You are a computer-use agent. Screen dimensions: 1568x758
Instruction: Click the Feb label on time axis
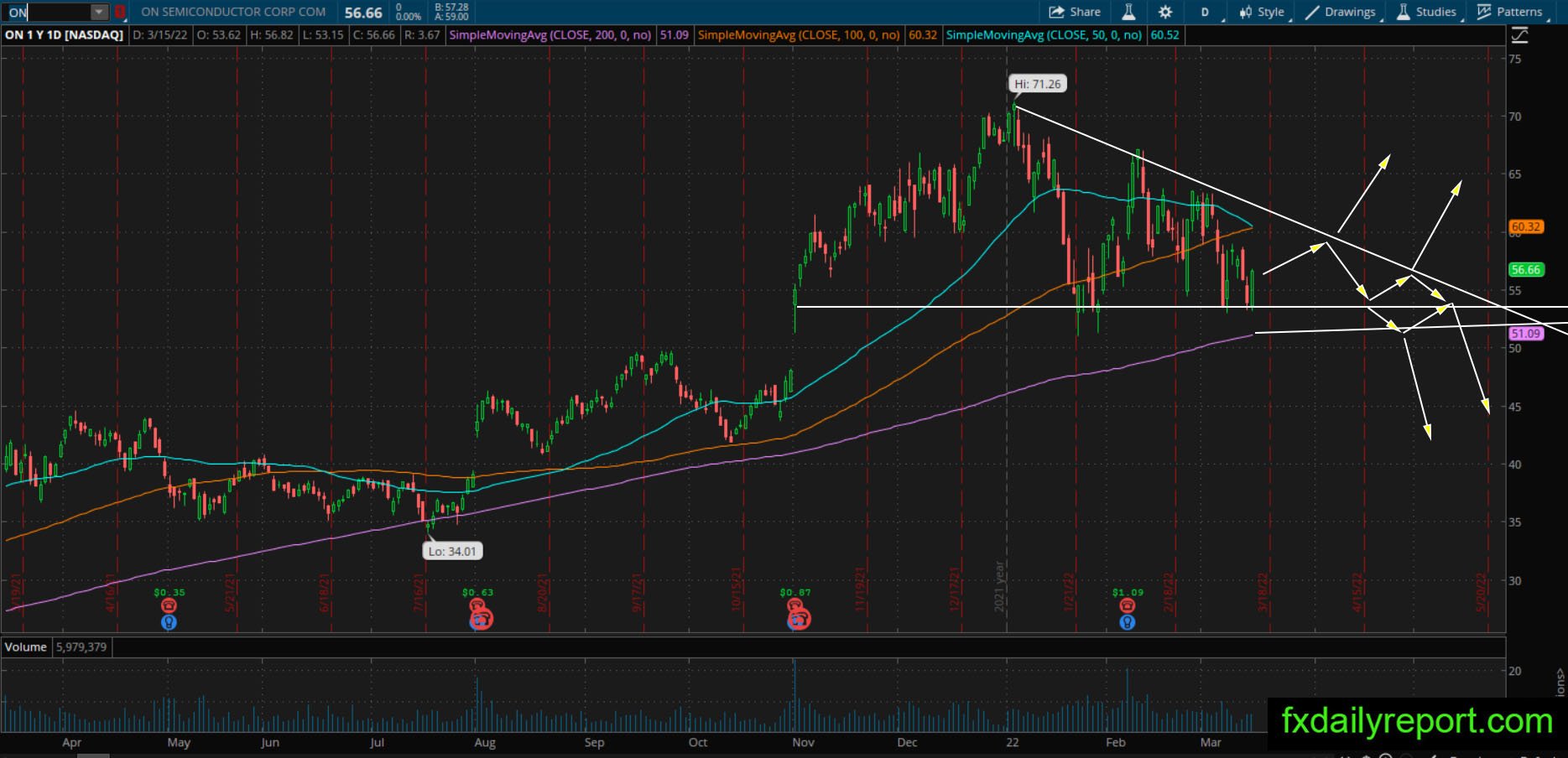coord(1116,742)
